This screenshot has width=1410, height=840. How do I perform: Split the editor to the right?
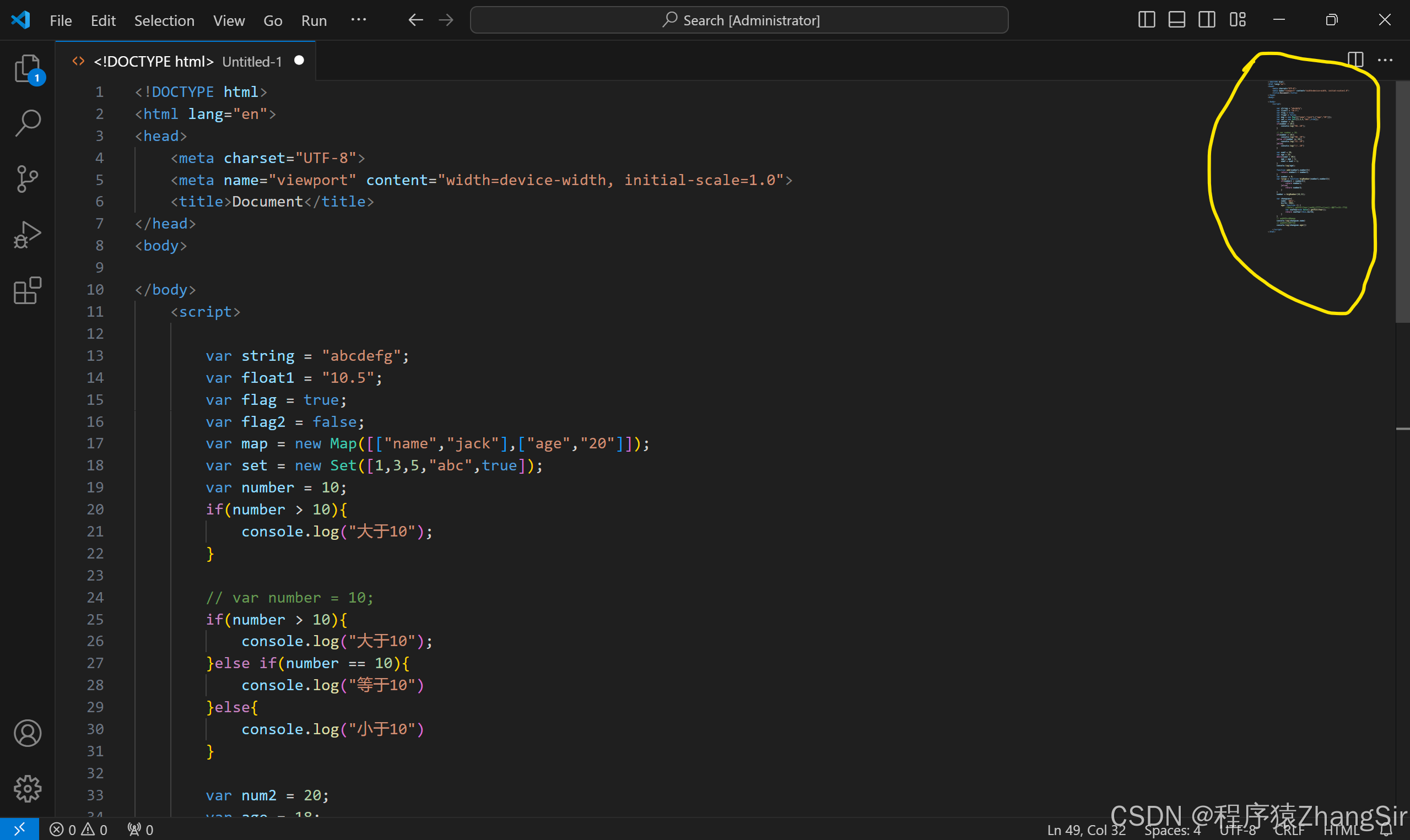pos(1355,59)
